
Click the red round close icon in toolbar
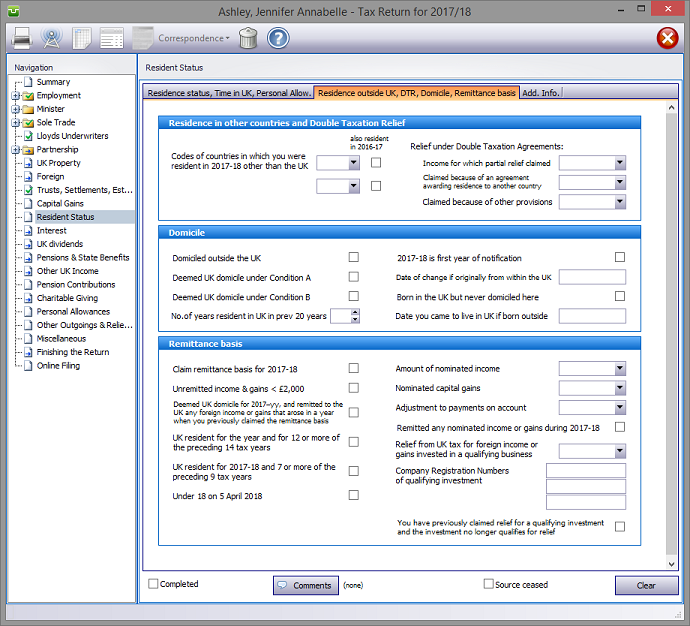tap(668, 38)
